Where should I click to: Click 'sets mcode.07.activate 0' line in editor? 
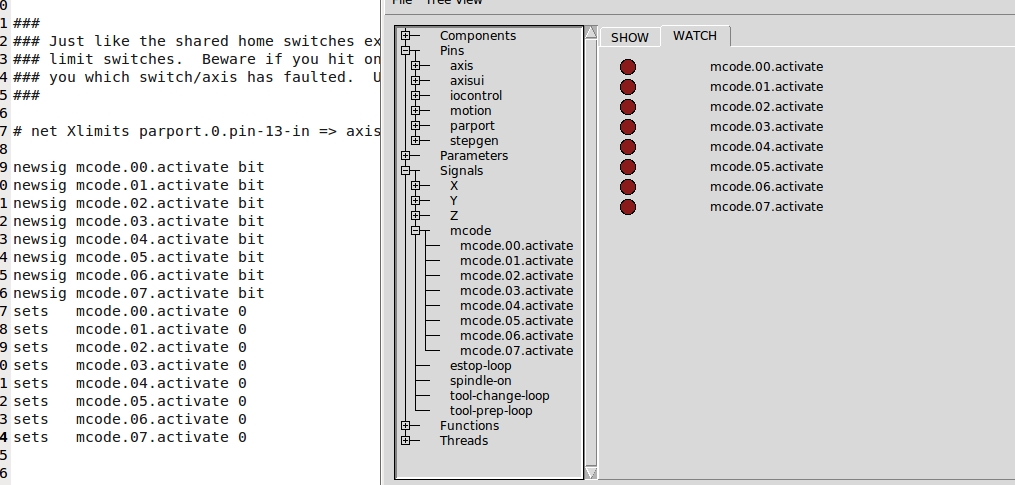coord(129,437)
